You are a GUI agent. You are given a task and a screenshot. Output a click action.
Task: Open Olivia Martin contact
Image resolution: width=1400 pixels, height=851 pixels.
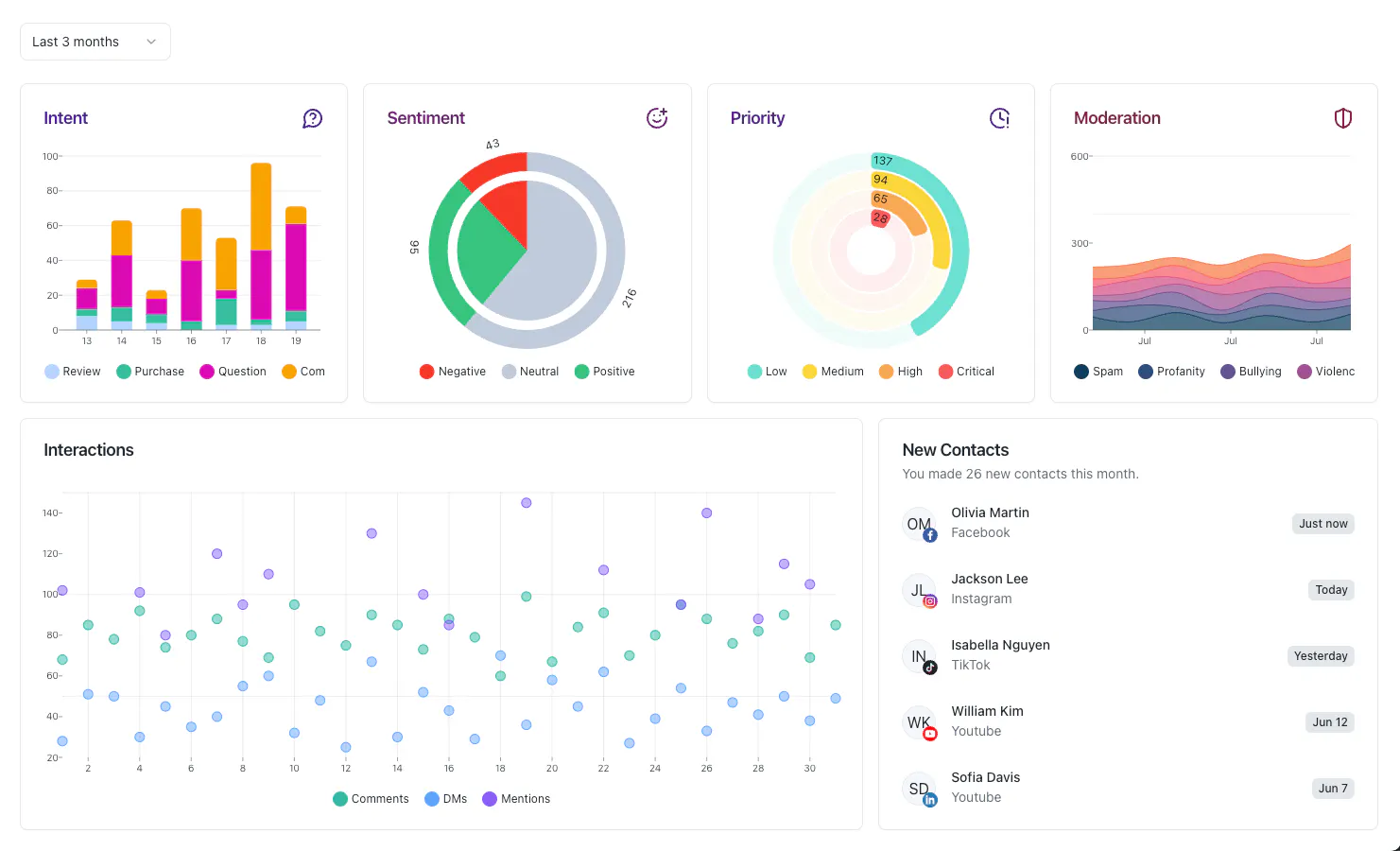[1128, 523]
